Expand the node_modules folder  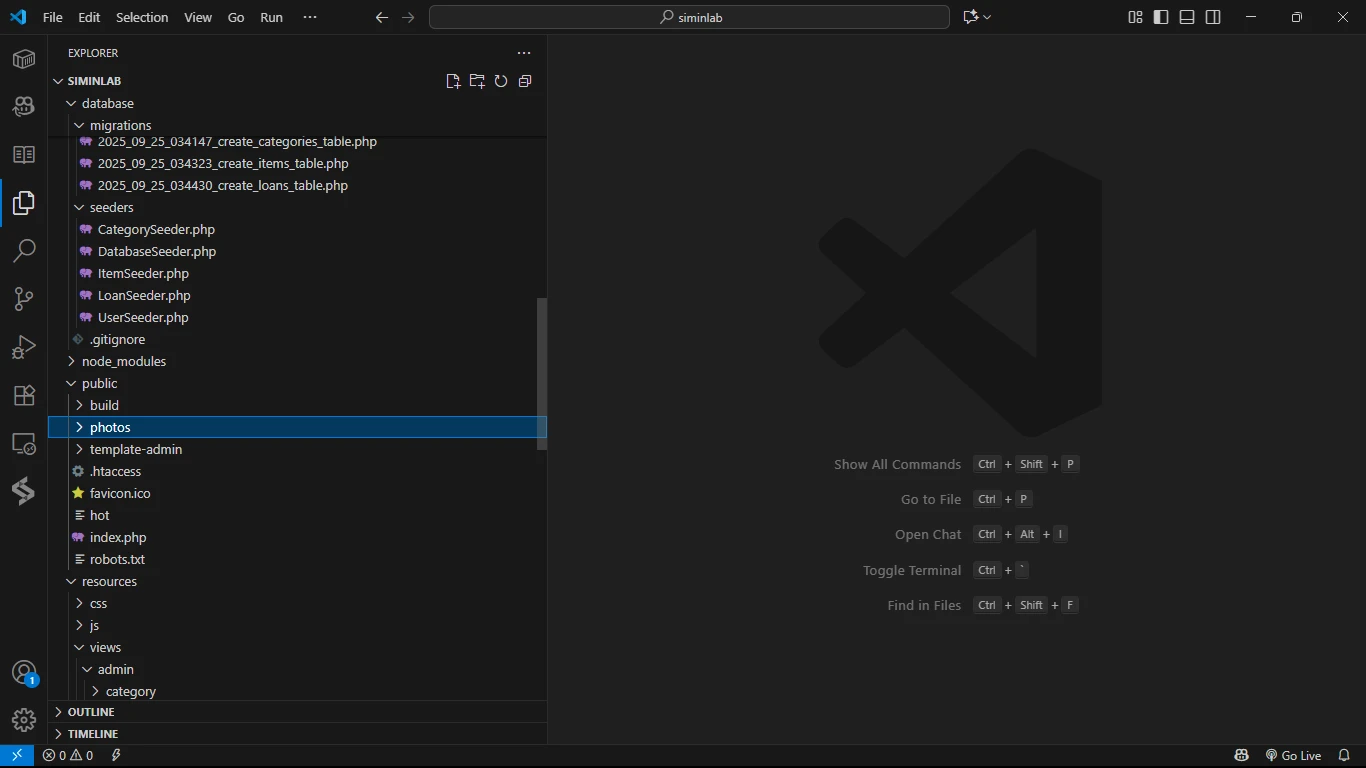[x=123, y=361]
